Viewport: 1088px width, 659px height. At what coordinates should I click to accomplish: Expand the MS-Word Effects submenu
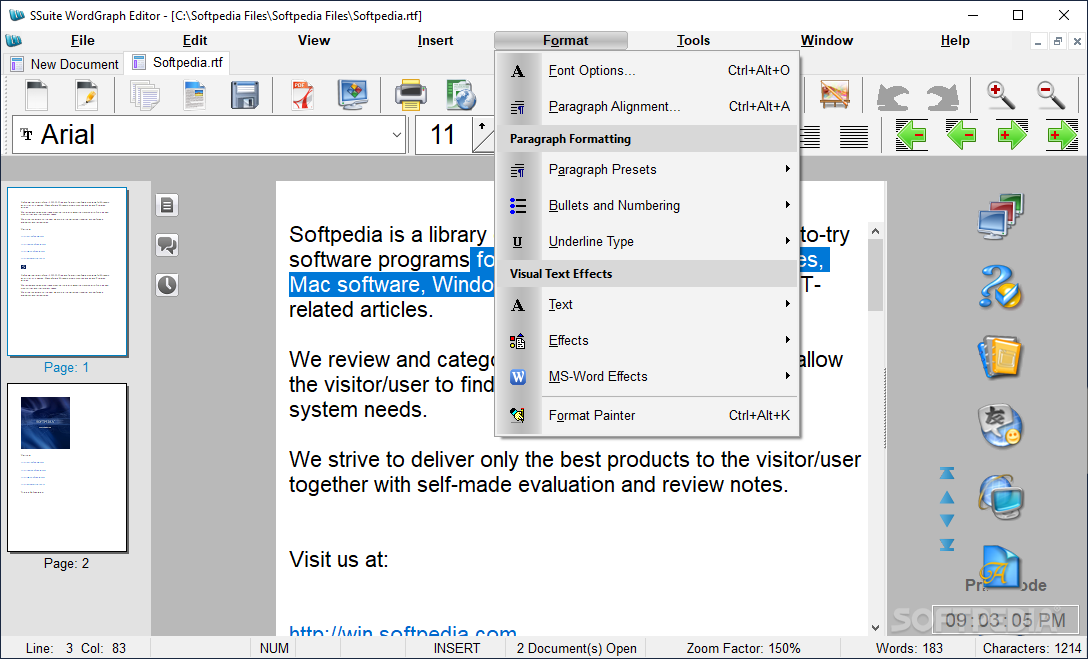point(647,377)
